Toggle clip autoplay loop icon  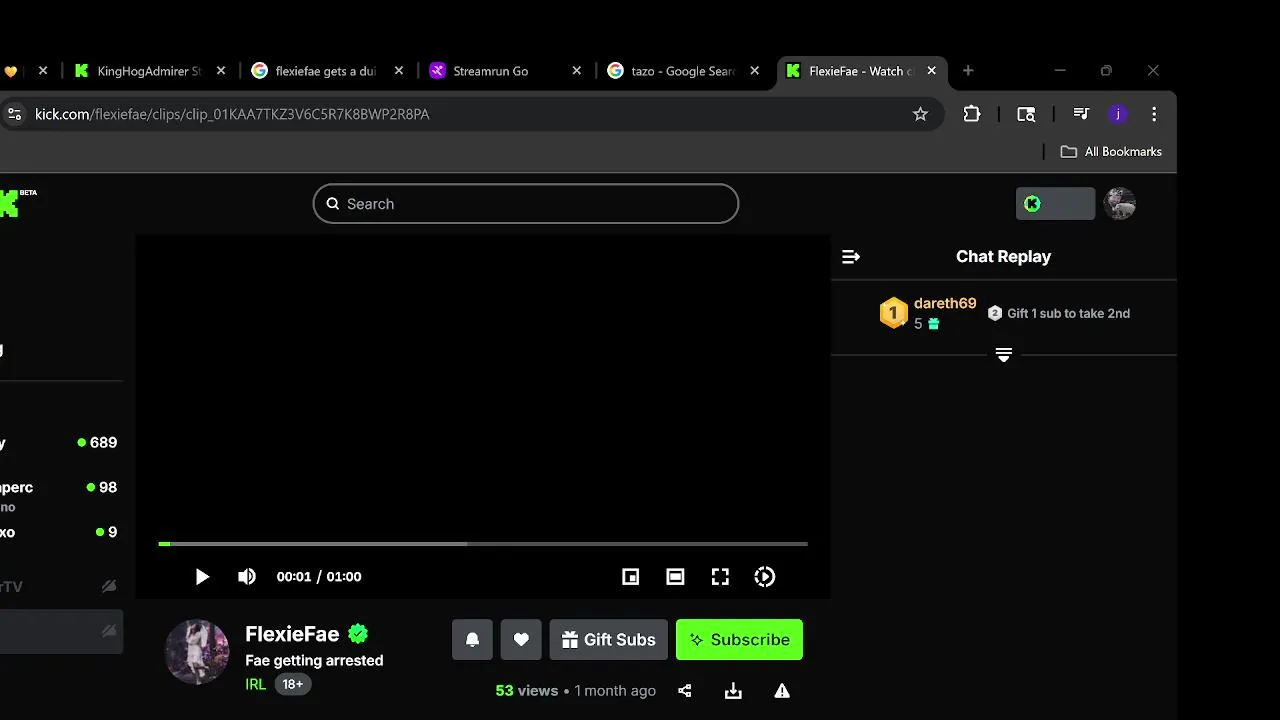point(765,577)
